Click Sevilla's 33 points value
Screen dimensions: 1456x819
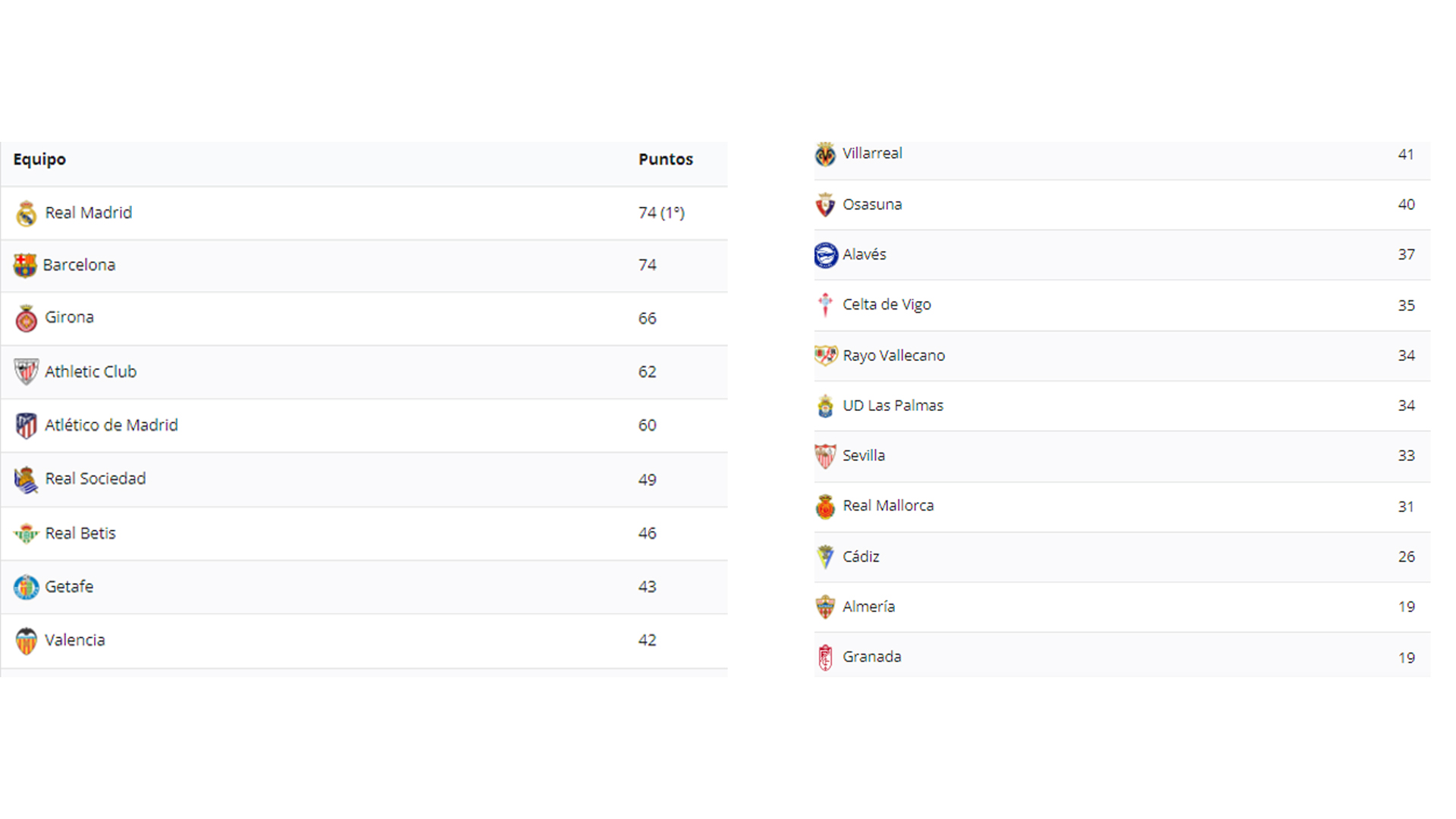coord(1407,456)
